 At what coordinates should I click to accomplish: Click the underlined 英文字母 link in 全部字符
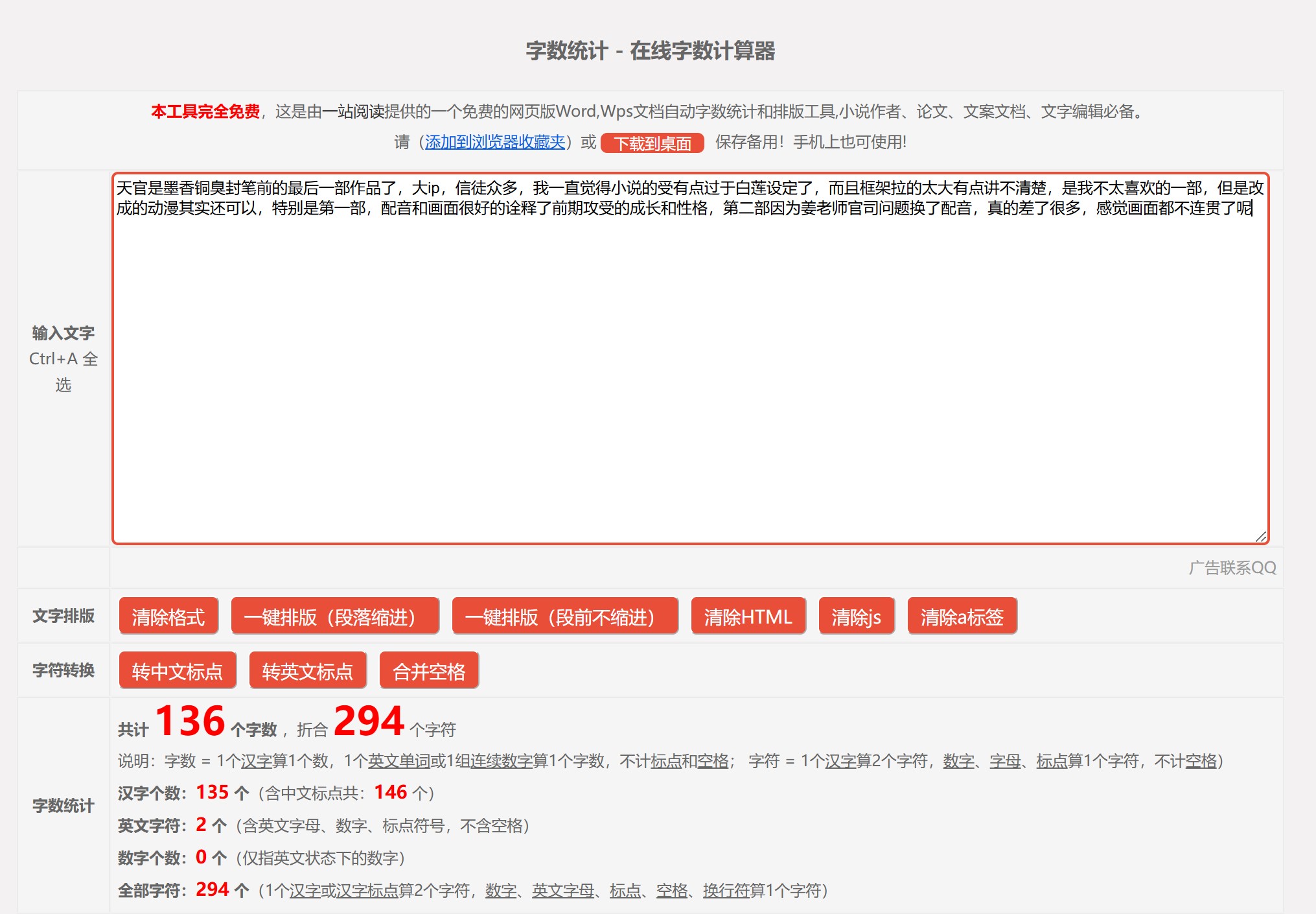click(x=563, y=891)
